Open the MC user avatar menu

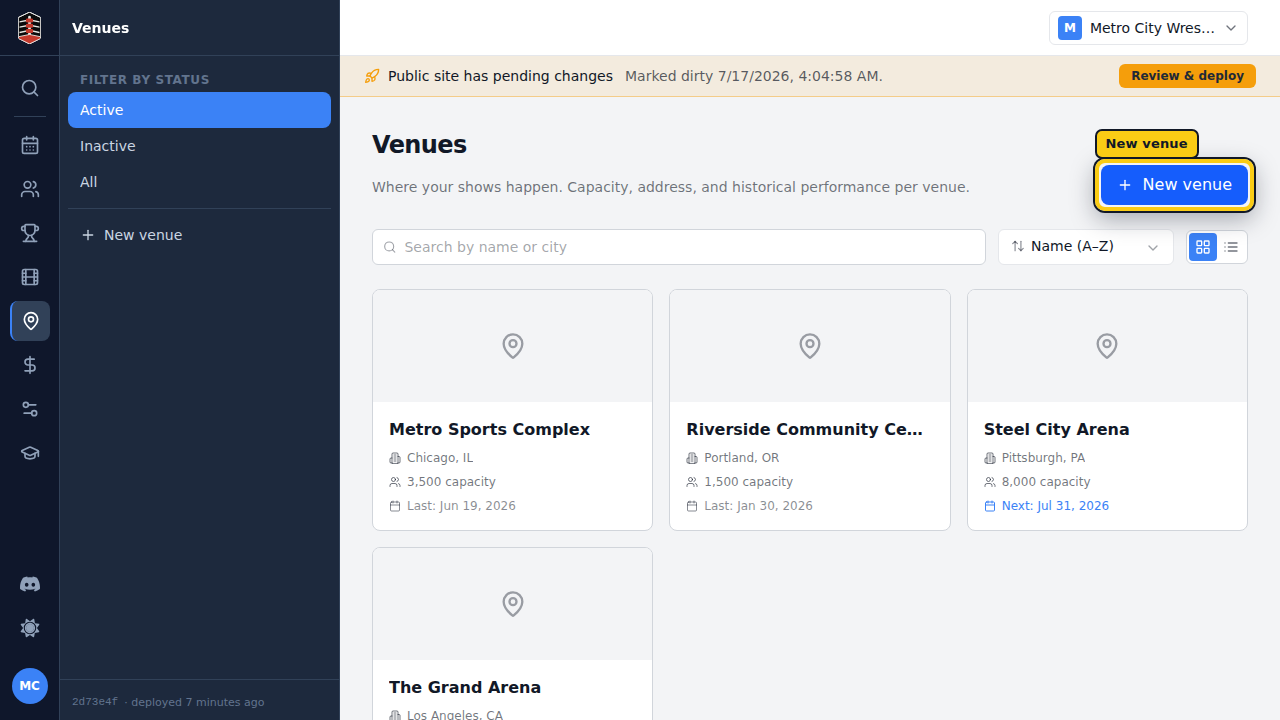[30, 686]
